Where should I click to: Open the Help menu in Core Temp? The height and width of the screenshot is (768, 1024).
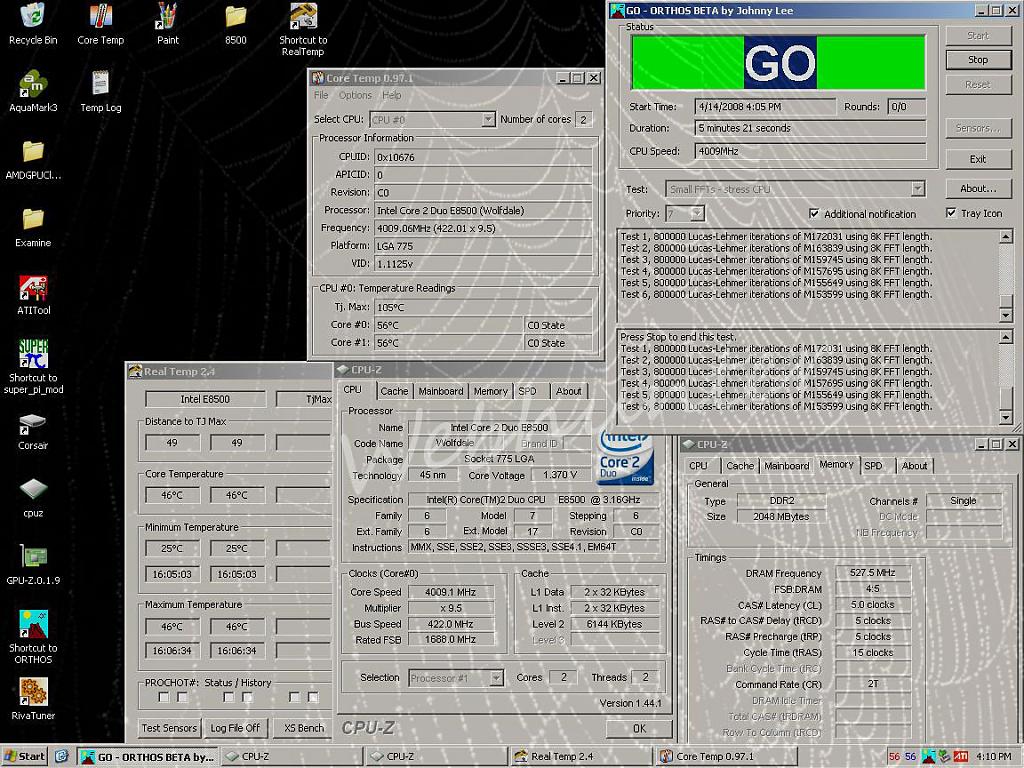[391, 95]
